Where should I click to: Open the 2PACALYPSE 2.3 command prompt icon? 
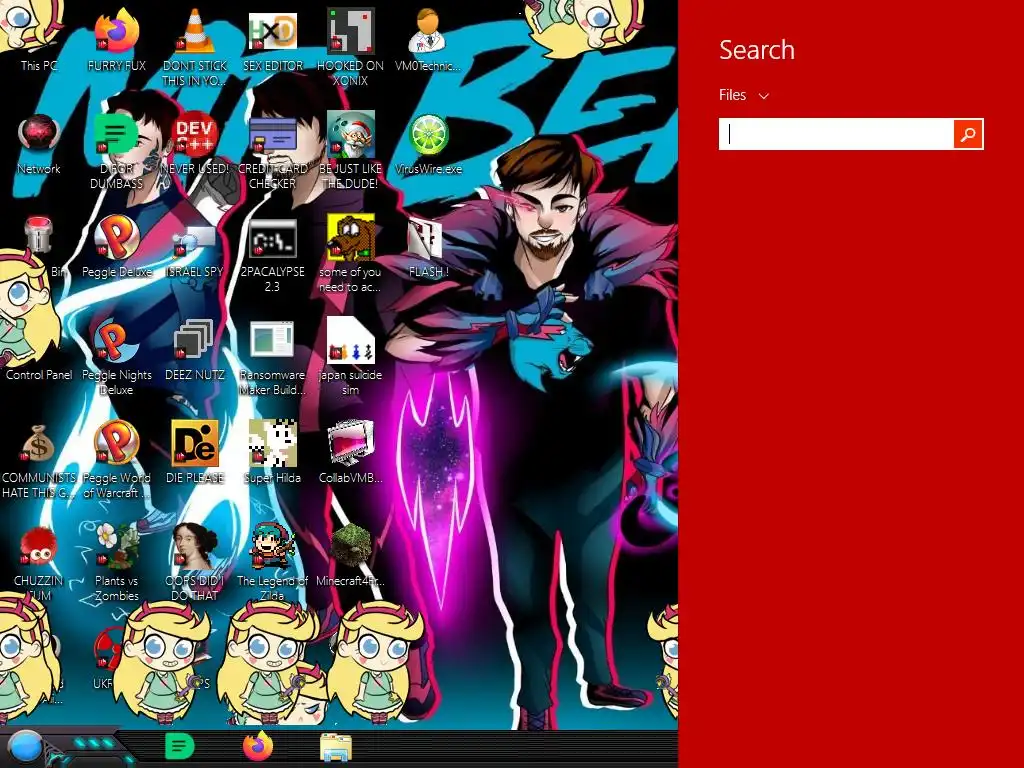click(x=272, y=253)
